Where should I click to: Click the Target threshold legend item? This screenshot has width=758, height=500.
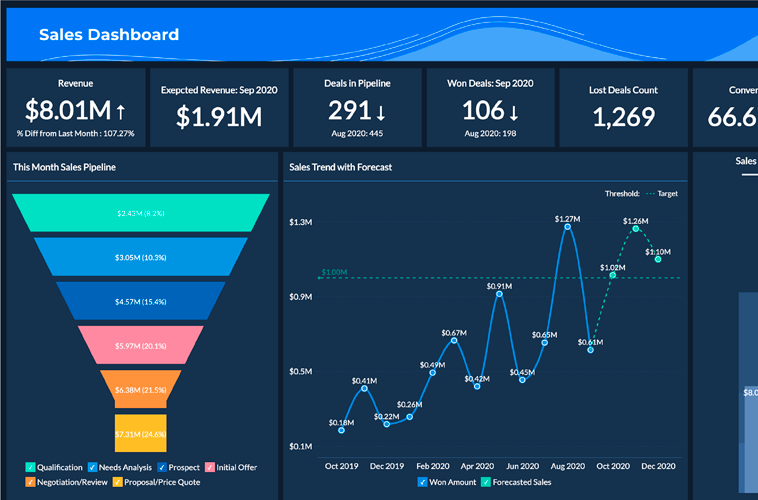click(x=660, y=193)
